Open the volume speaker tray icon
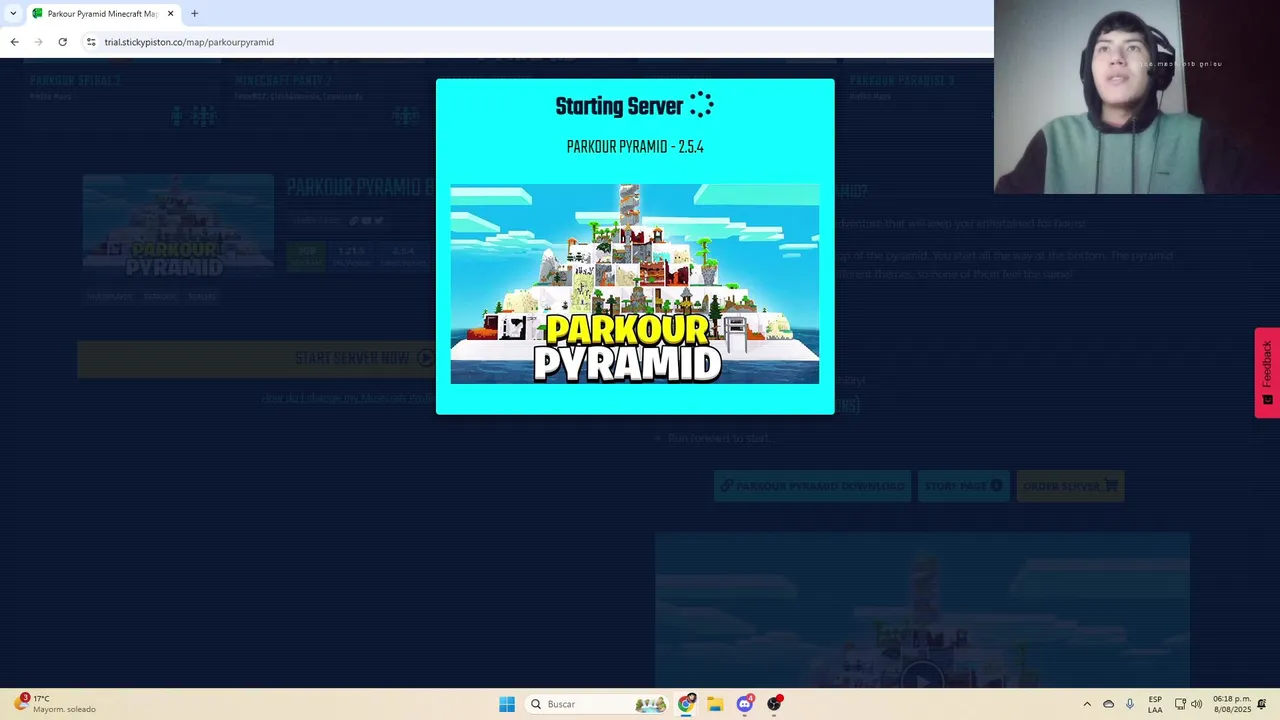This screenshot has width=1280, height=720. point(1197,704)
